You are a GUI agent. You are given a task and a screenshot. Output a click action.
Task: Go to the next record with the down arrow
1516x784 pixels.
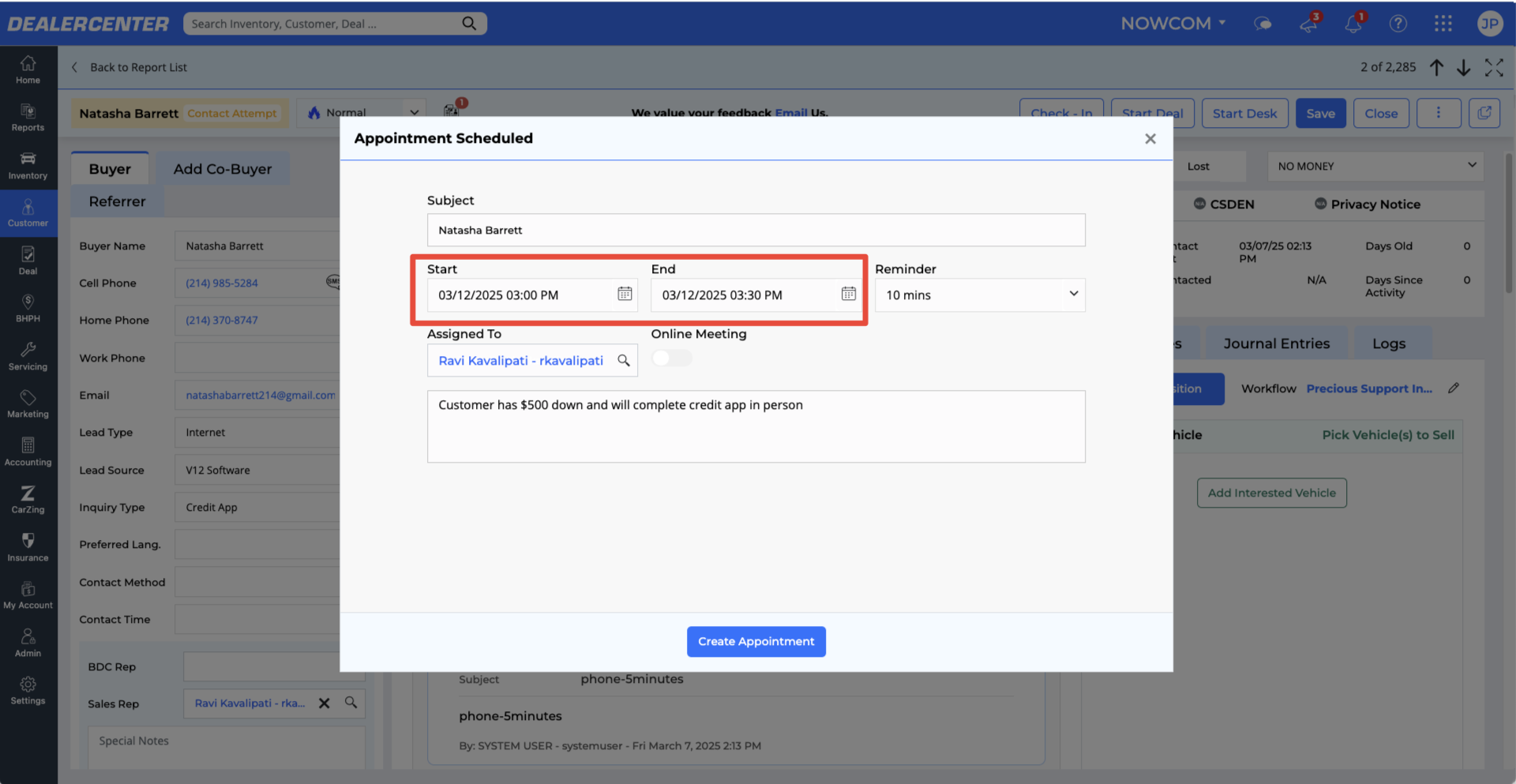[x=1463, y=67]
